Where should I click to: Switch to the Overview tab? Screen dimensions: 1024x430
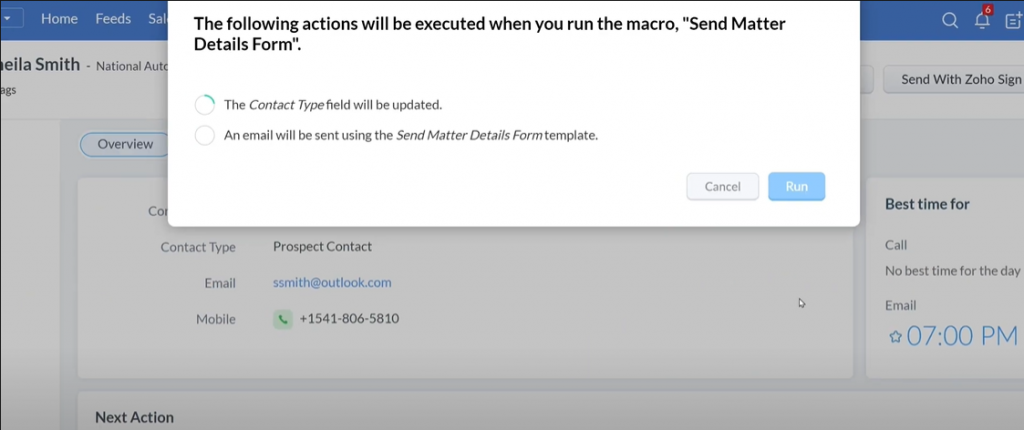(x=125, y=144)
